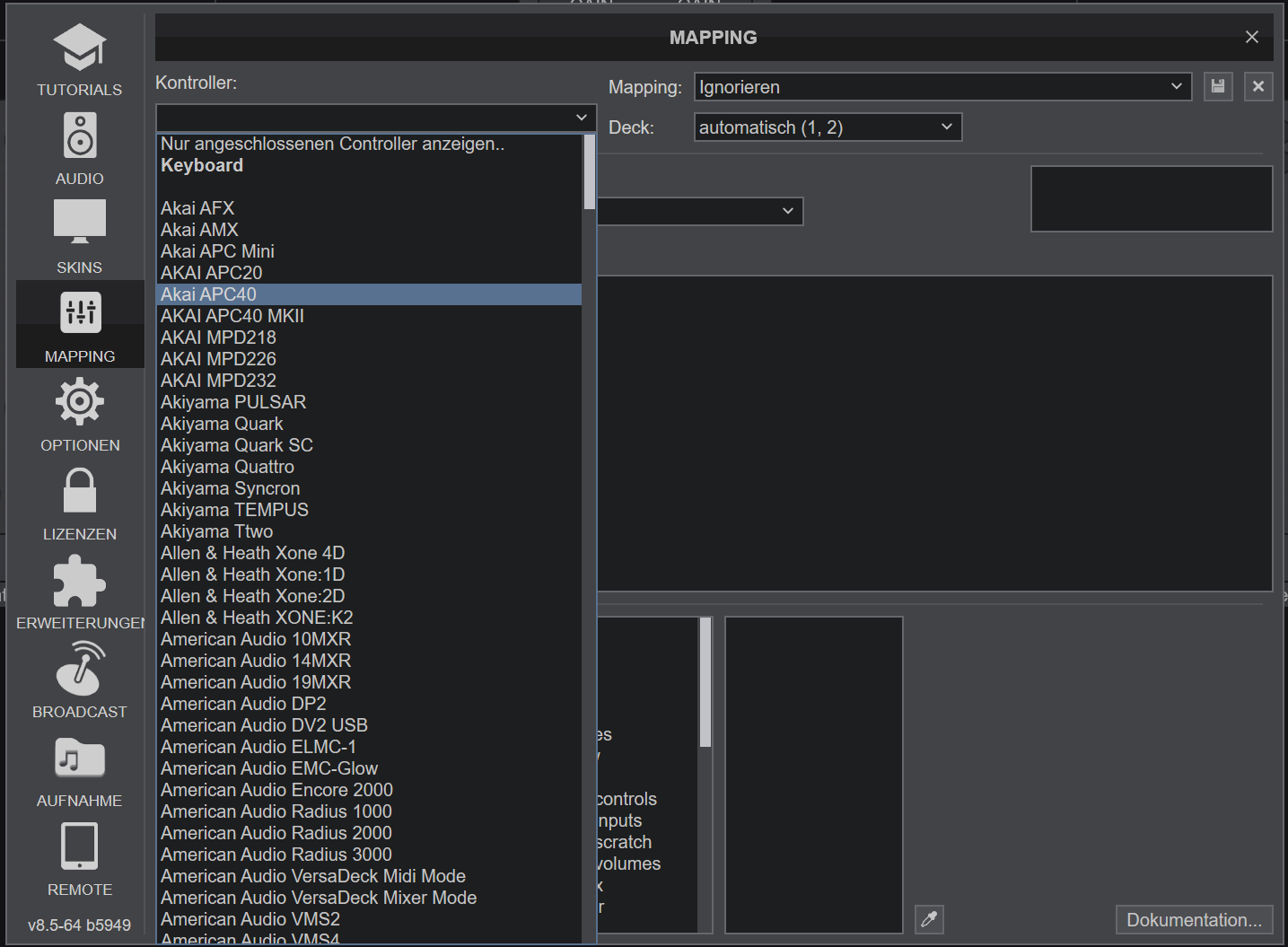
Task: Select the Mapping section icon
Action: click(x=80, y=324)
